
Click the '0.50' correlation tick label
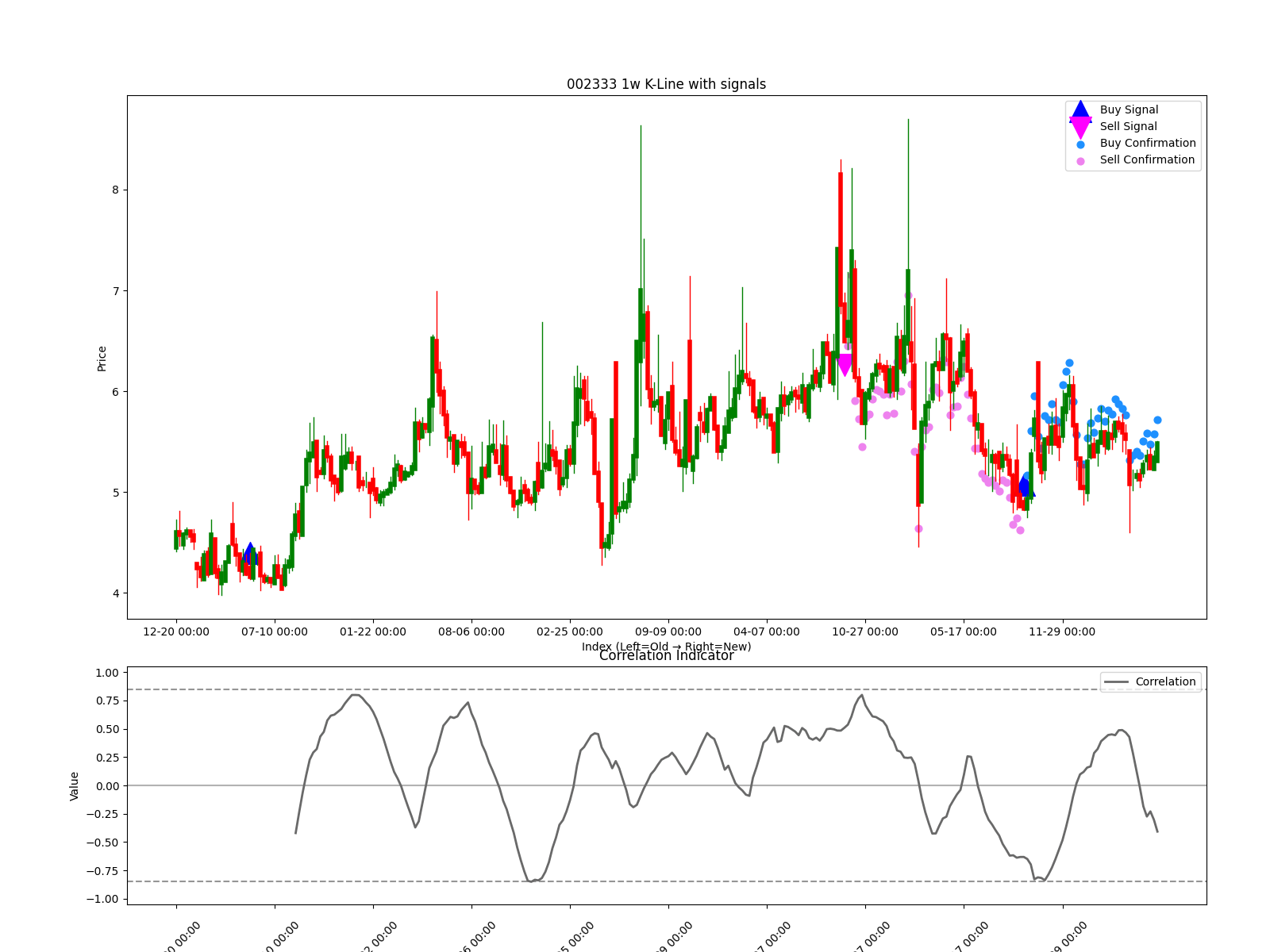(106, 729)
